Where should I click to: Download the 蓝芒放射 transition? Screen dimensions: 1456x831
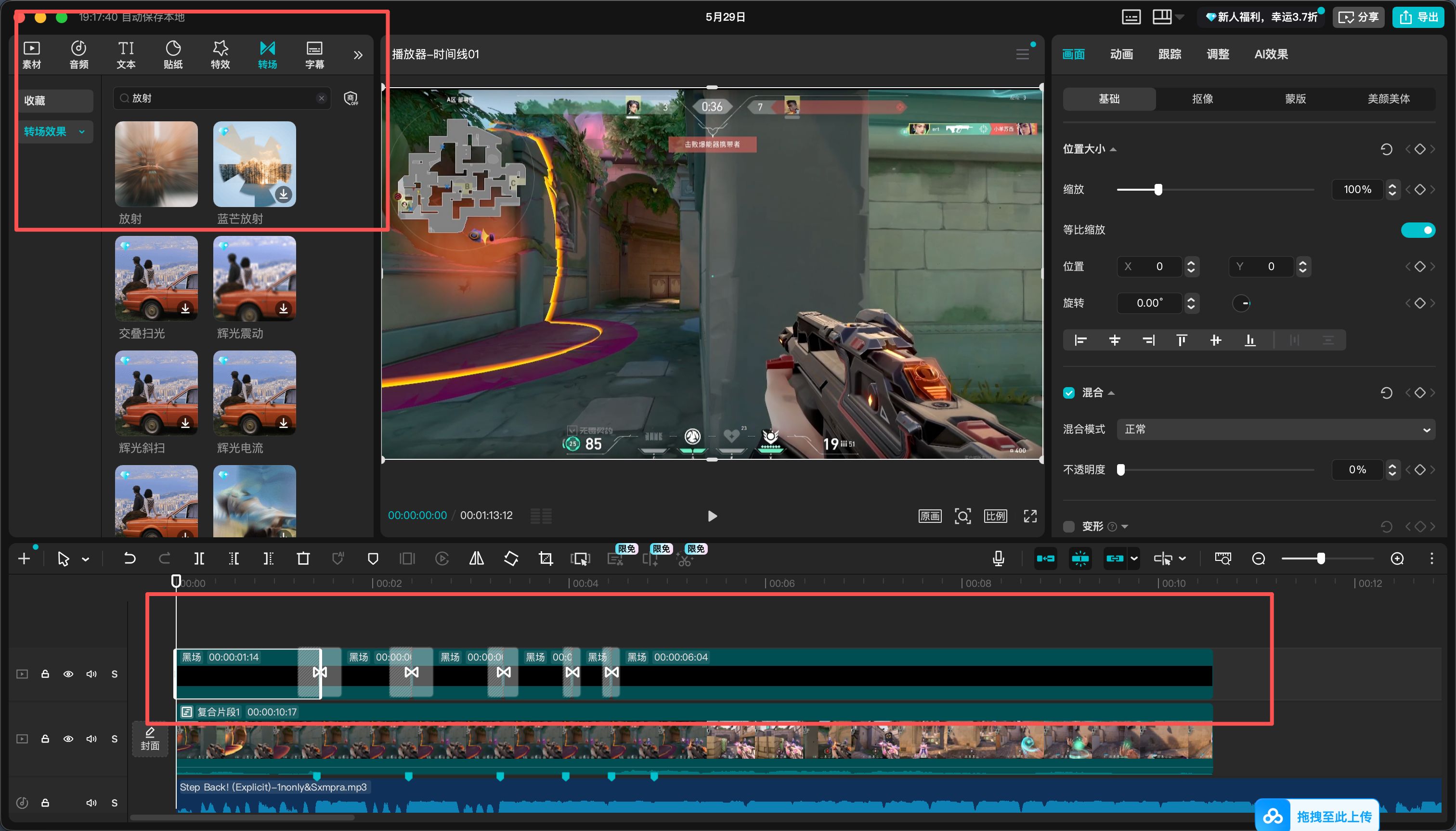coord(283,194)
